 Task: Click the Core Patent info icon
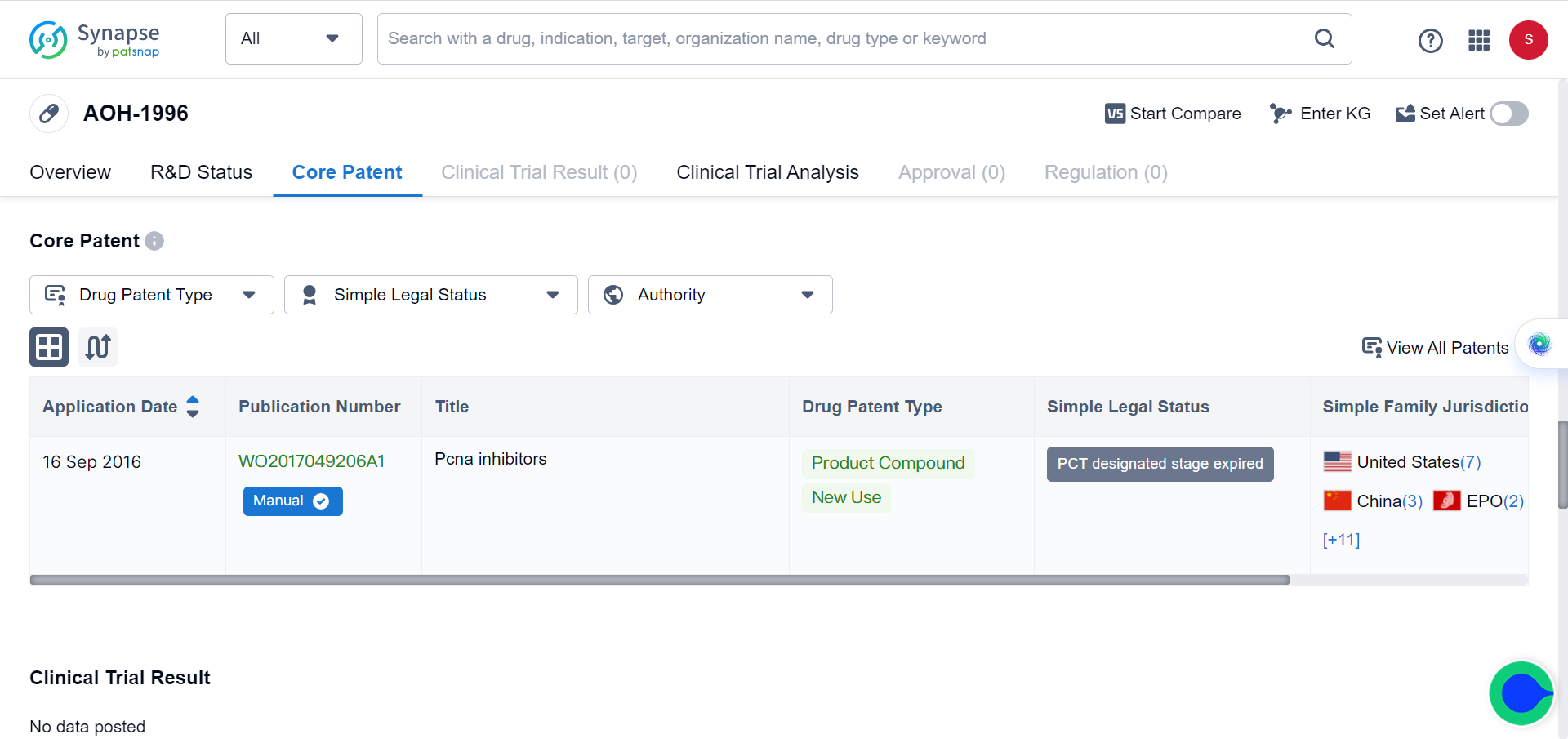(154, 241)
